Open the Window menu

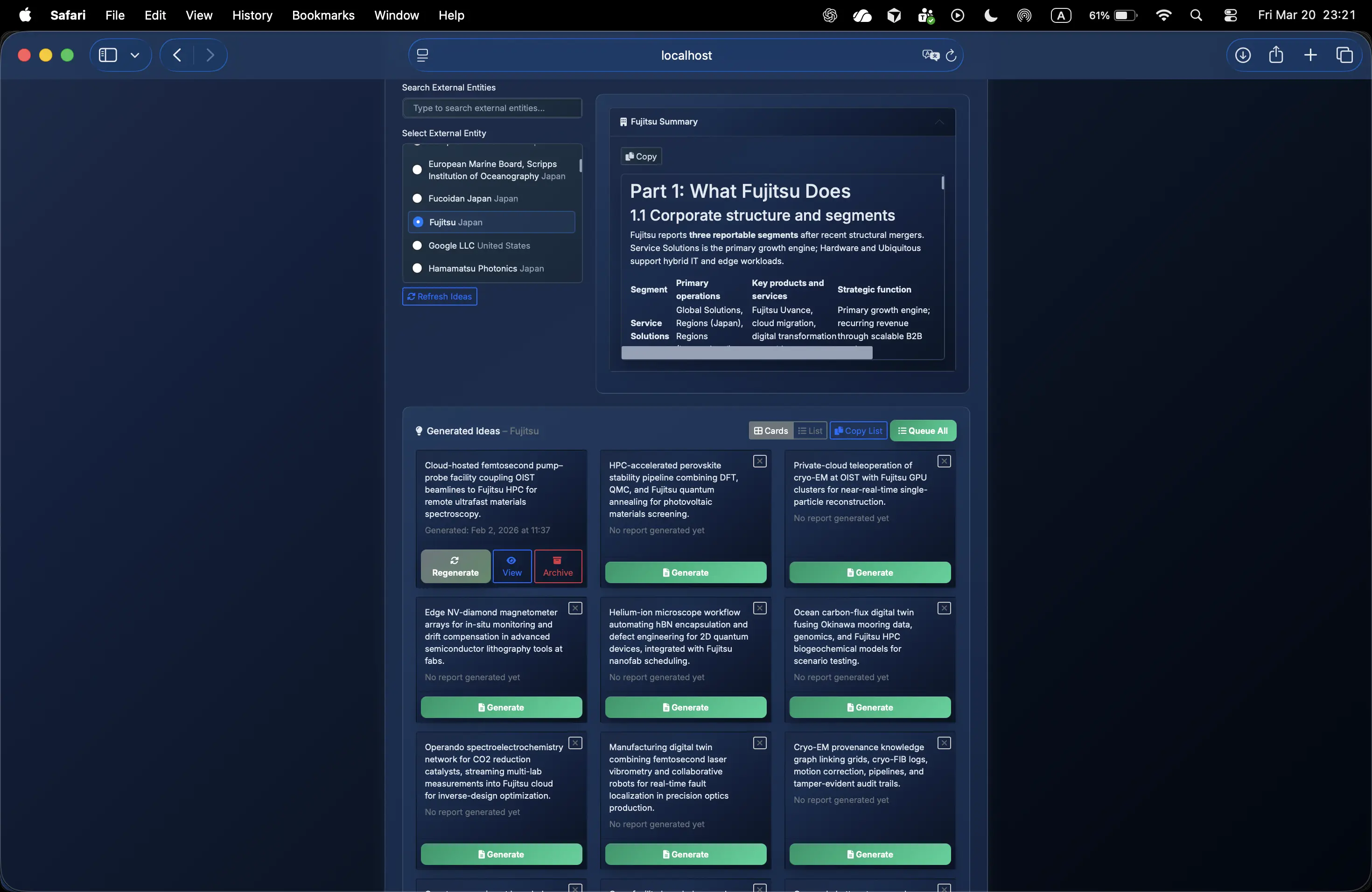[396, 15]
